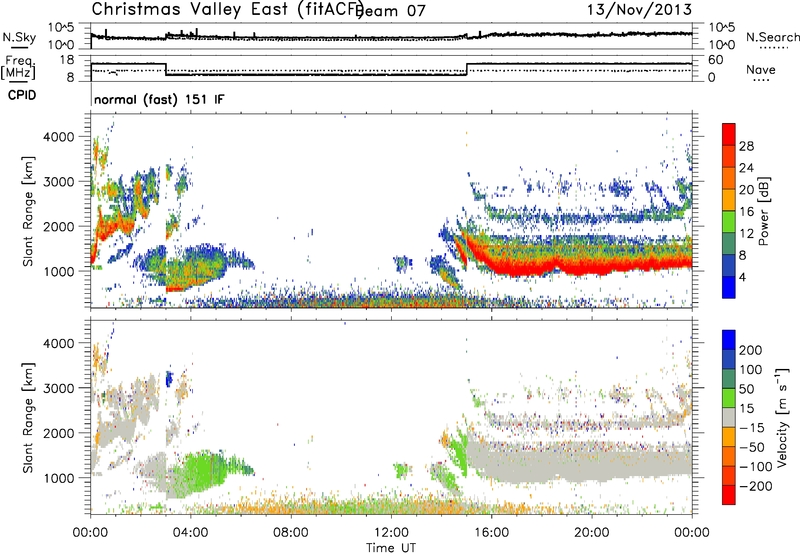Click the '16:00' time axis tick label
This screenshot has width=800, height=554.
[x=491, y=533]
